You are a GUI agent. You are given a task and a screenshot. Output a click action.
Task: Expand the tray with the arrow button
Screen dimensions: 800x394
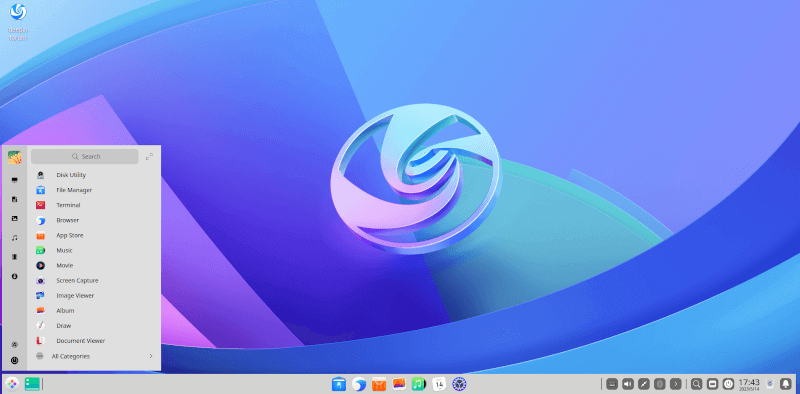click(676, 384)
